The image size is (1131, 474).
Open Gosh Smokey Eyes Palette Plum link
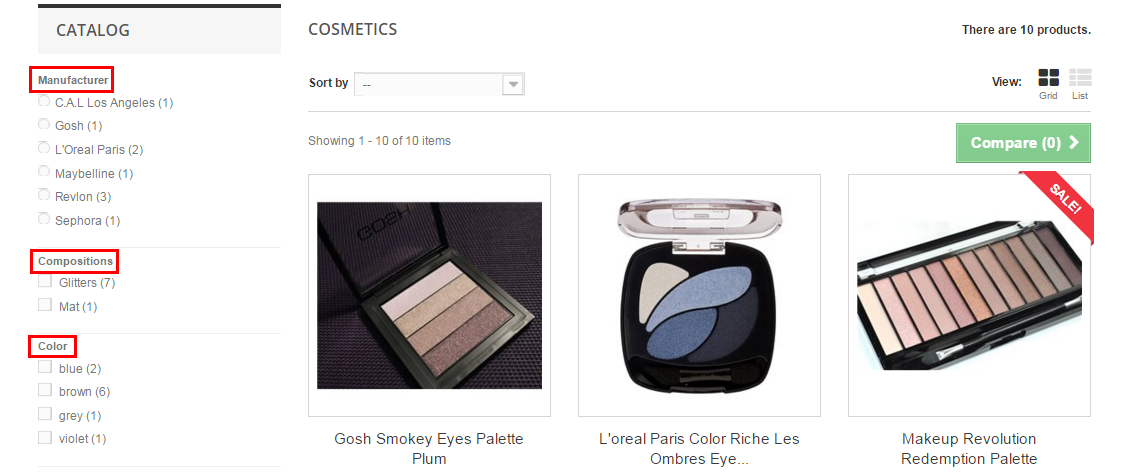tap(429, 449)
